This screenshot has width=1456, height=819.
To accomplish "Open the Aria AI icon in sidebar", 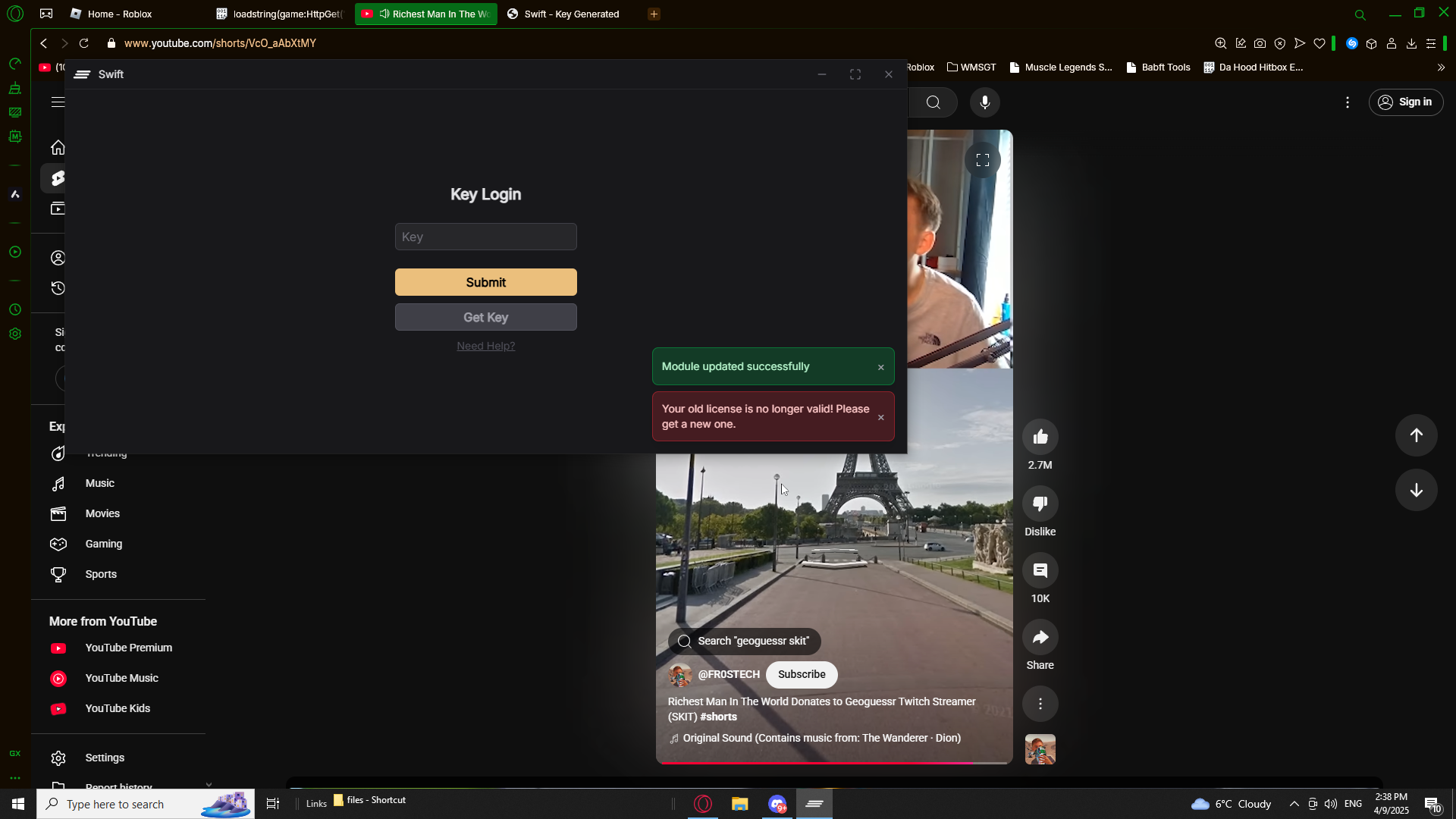I will (15, 194).
